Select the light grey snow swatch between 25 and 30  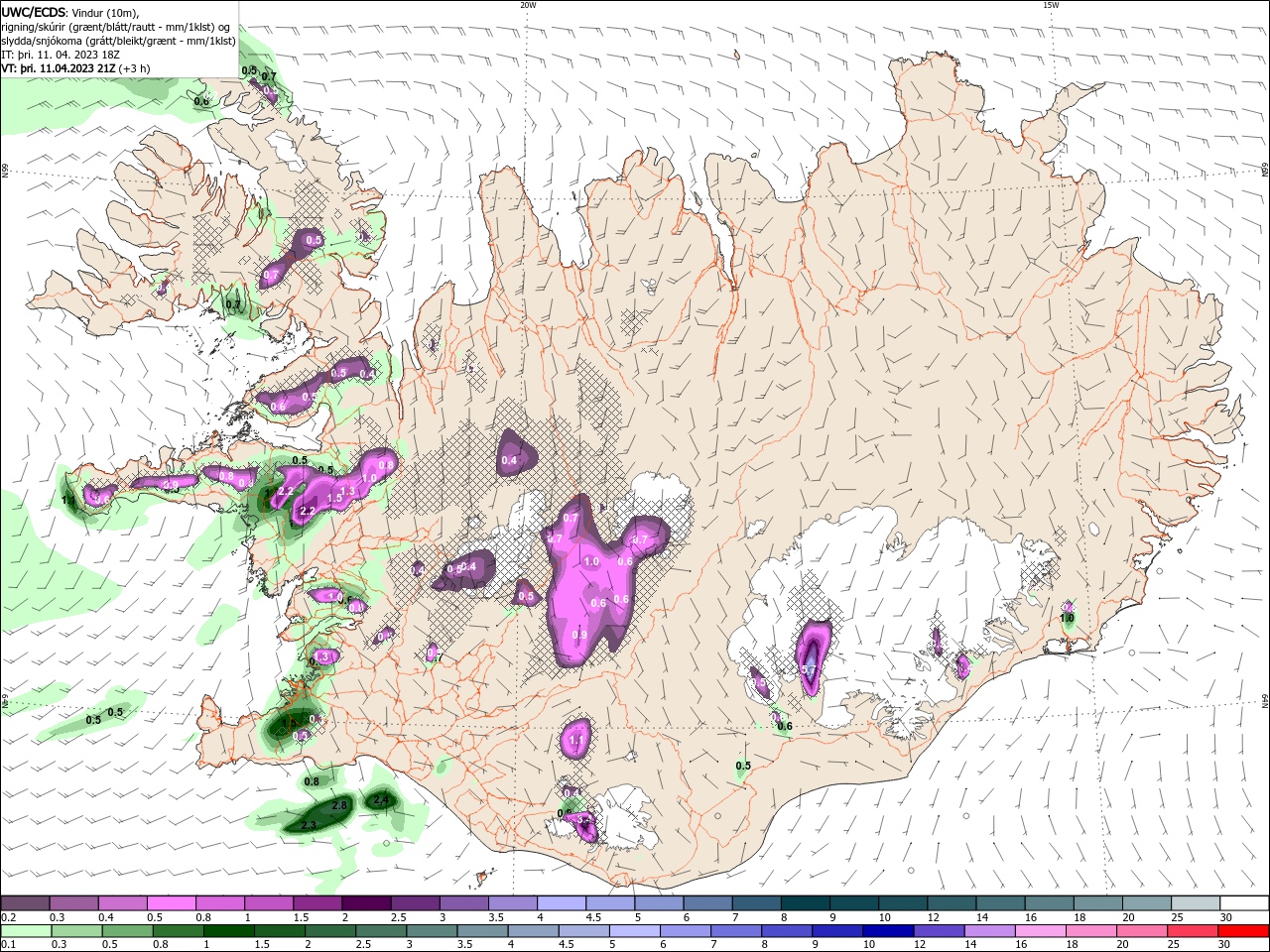pos(1196,902)
